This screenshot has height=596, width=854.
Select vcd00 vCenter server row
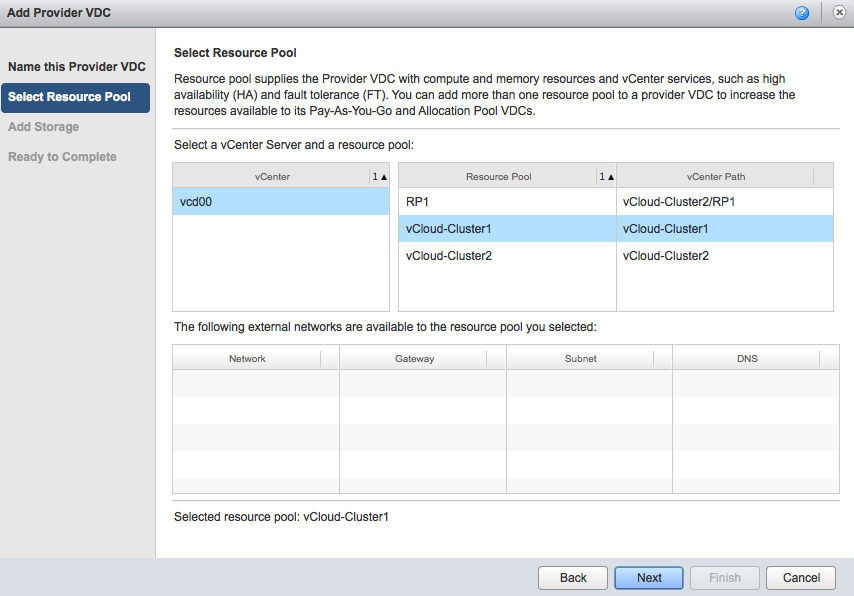click(x=280, y=202)
